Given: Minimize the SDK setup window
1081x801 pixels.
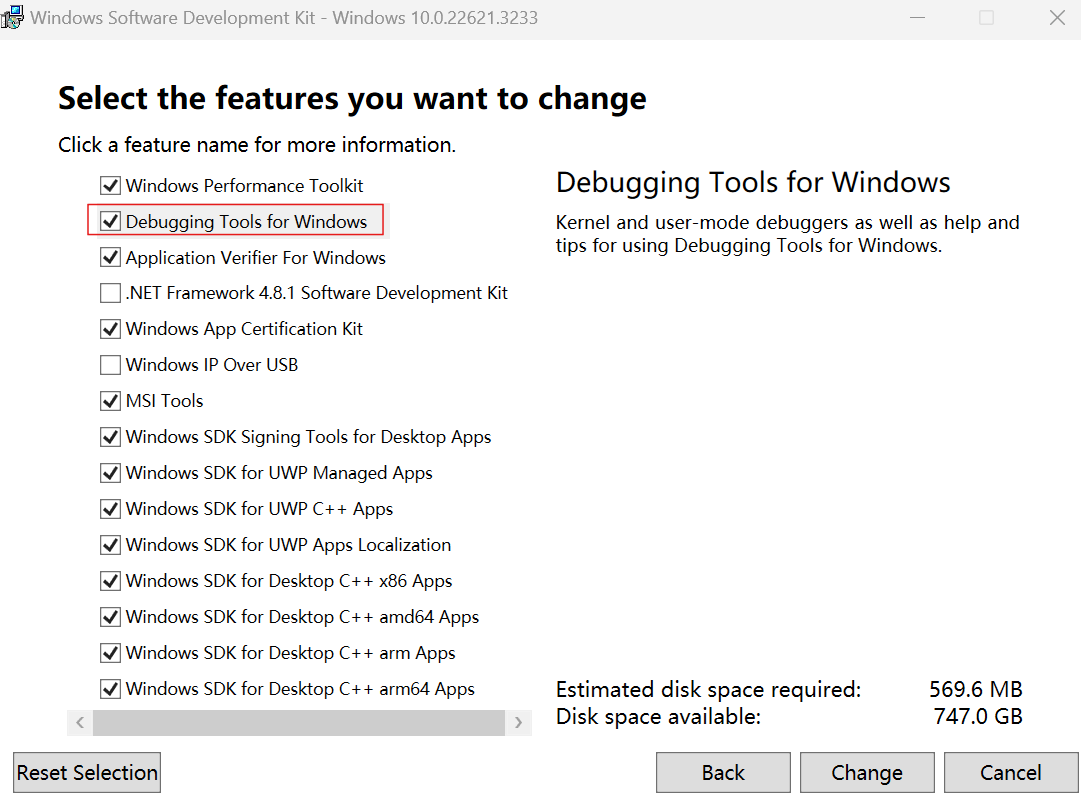Looking at the screenshot, I should (917, 18).
